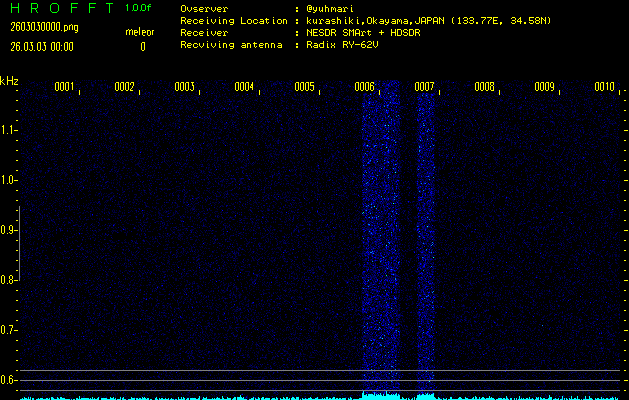Click the 0.7 kHz frequency tick

coord(9,330)
